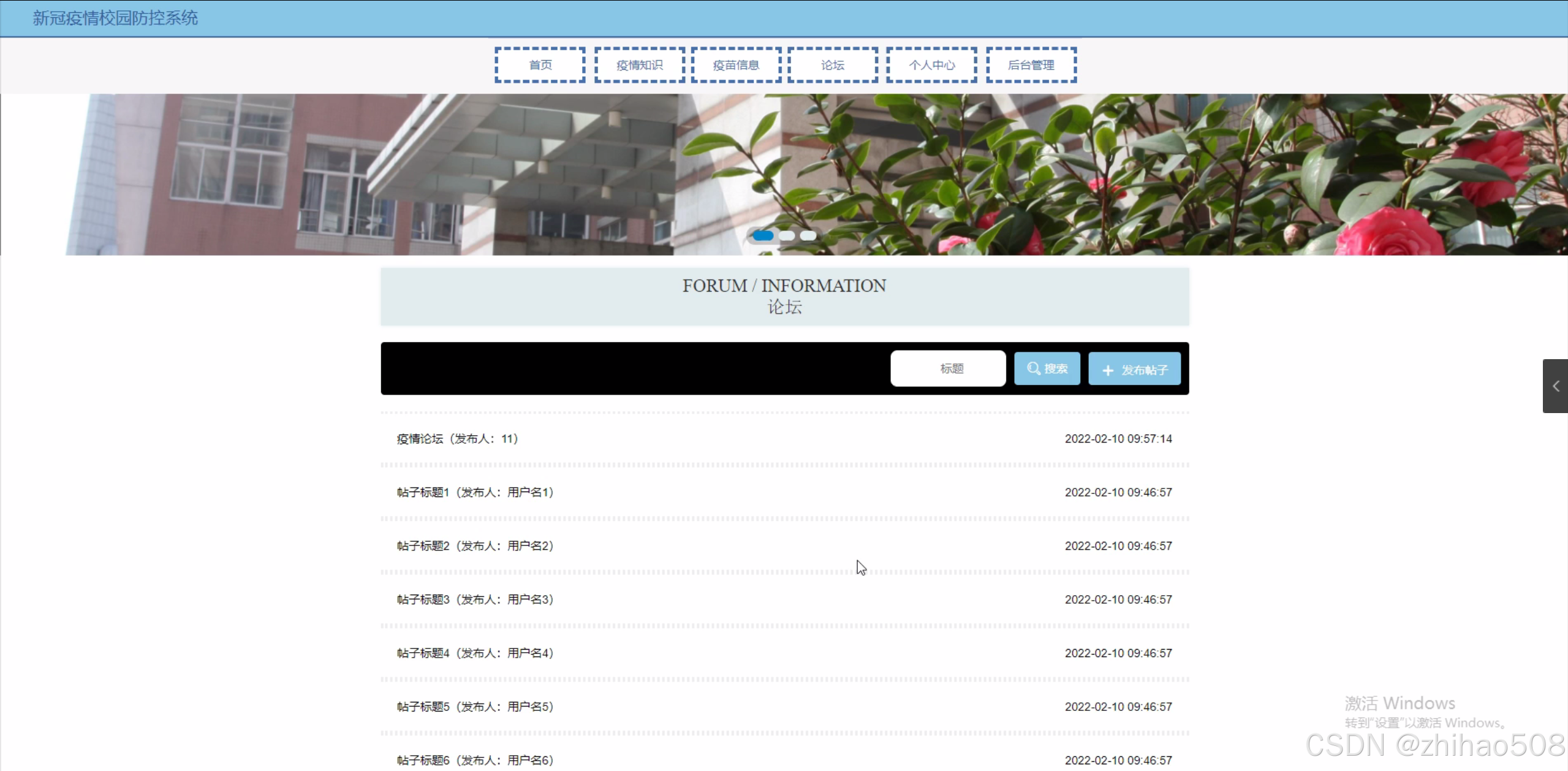
Task: Open post 帖子标题3 by 用户名3
Action: point(475,599)
